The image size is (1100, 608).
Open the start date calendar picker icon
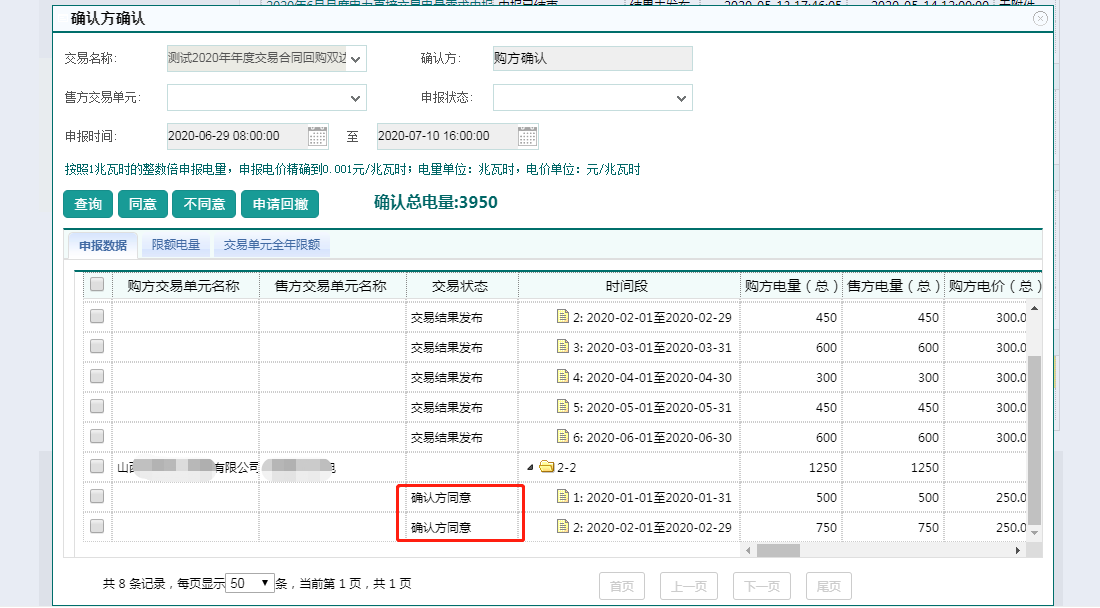(x=317, y=136)
